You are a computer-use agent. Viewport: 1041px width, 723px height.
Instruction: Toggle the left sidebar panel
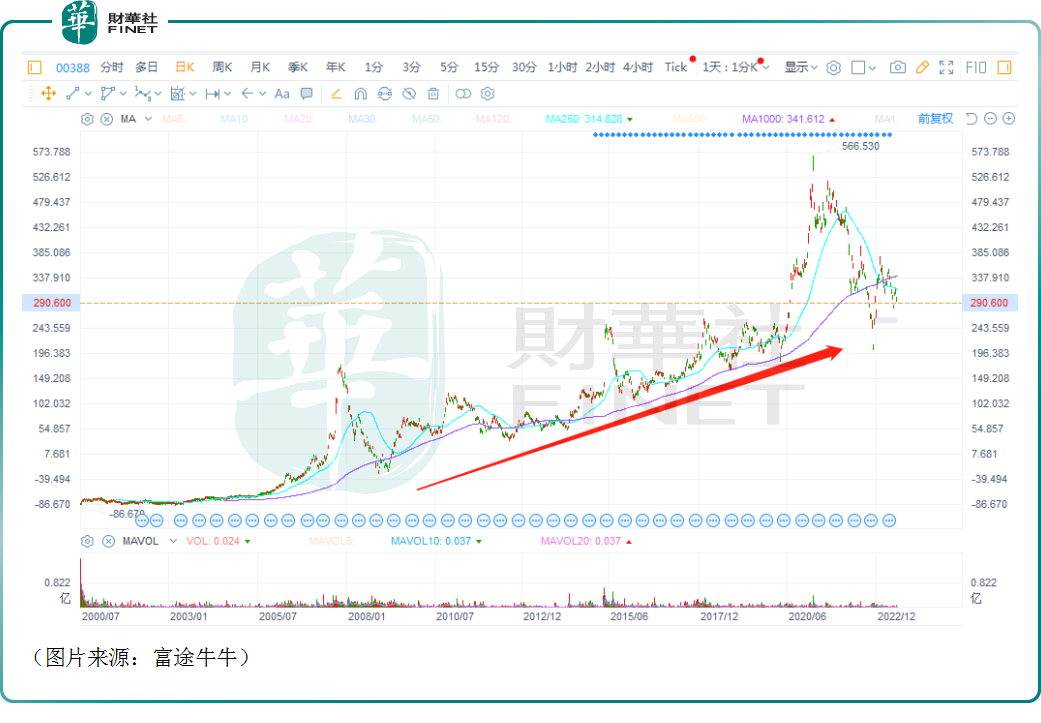click(x=34, y=67)
